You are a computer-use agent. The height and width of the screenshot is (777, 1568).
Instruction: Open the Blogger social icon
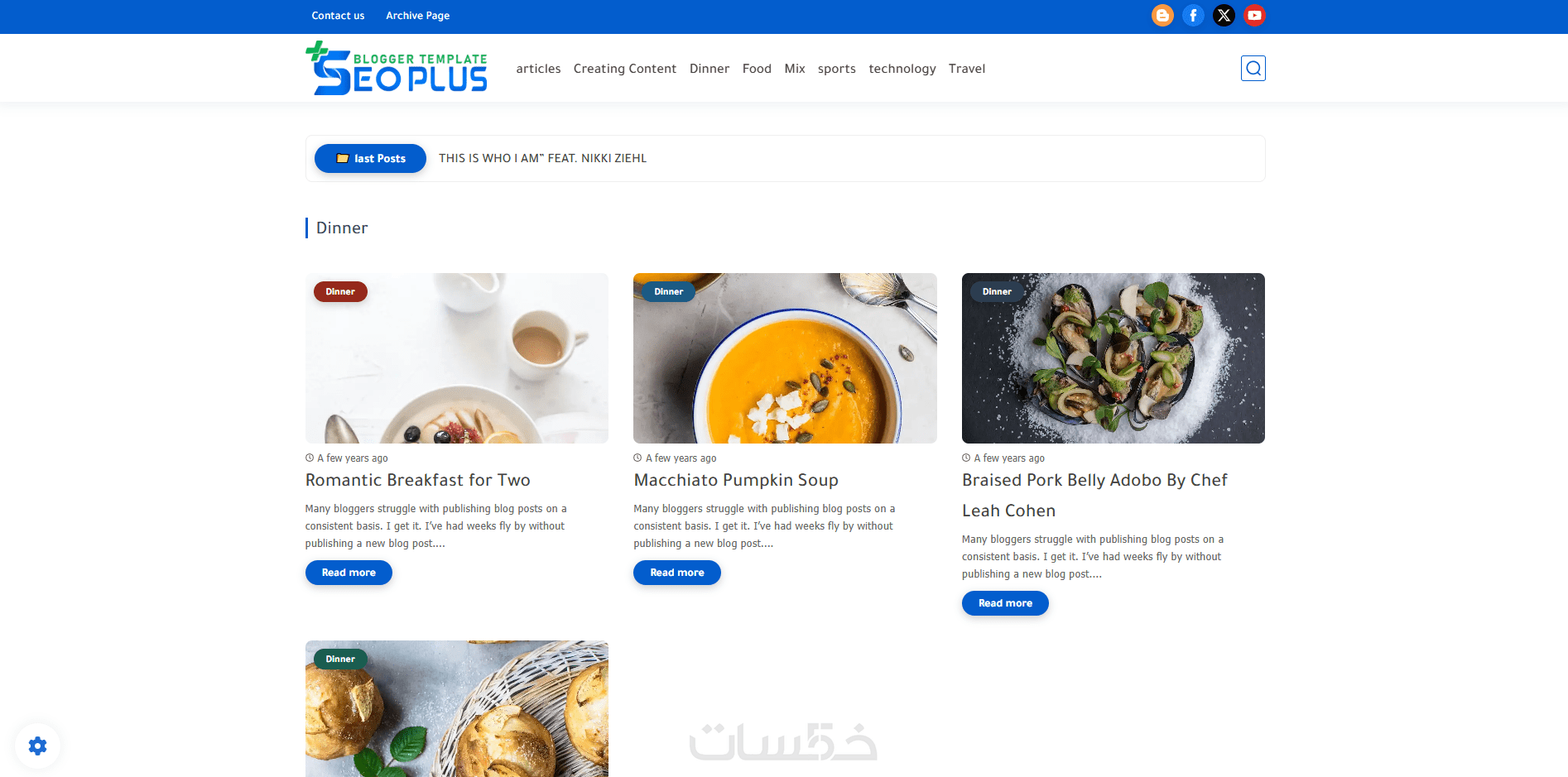tap(1162, 16)
